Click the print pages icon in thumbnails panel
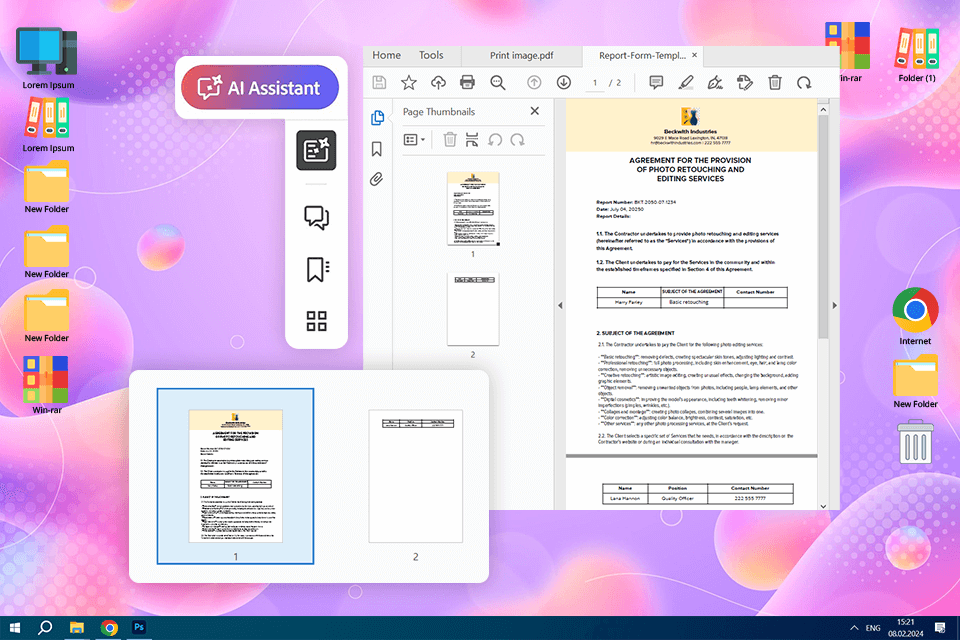 471,140
